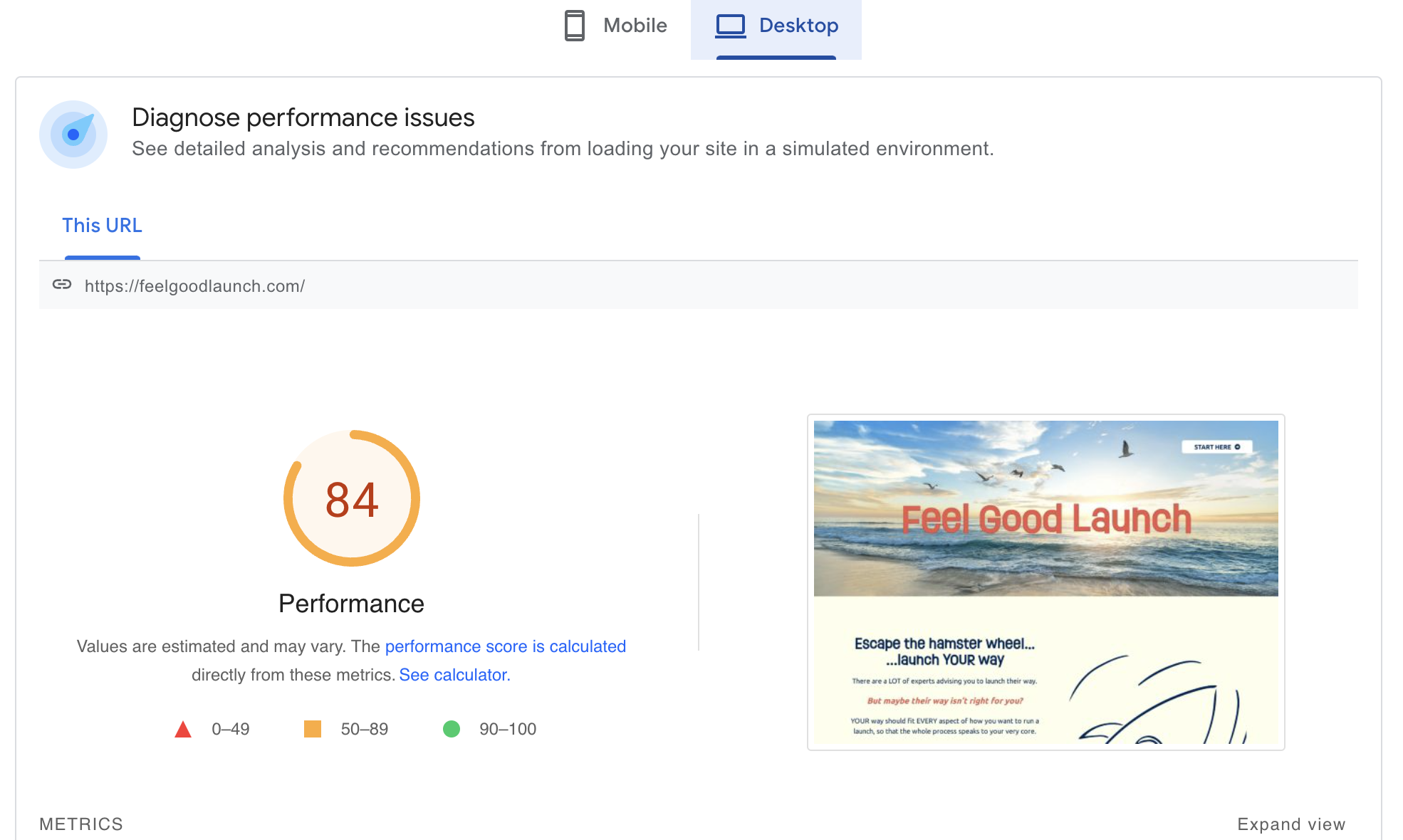The height and width of the screenshot is (840, 1403).
Task: Click the METRICS section label
Action: coord(81,824)
